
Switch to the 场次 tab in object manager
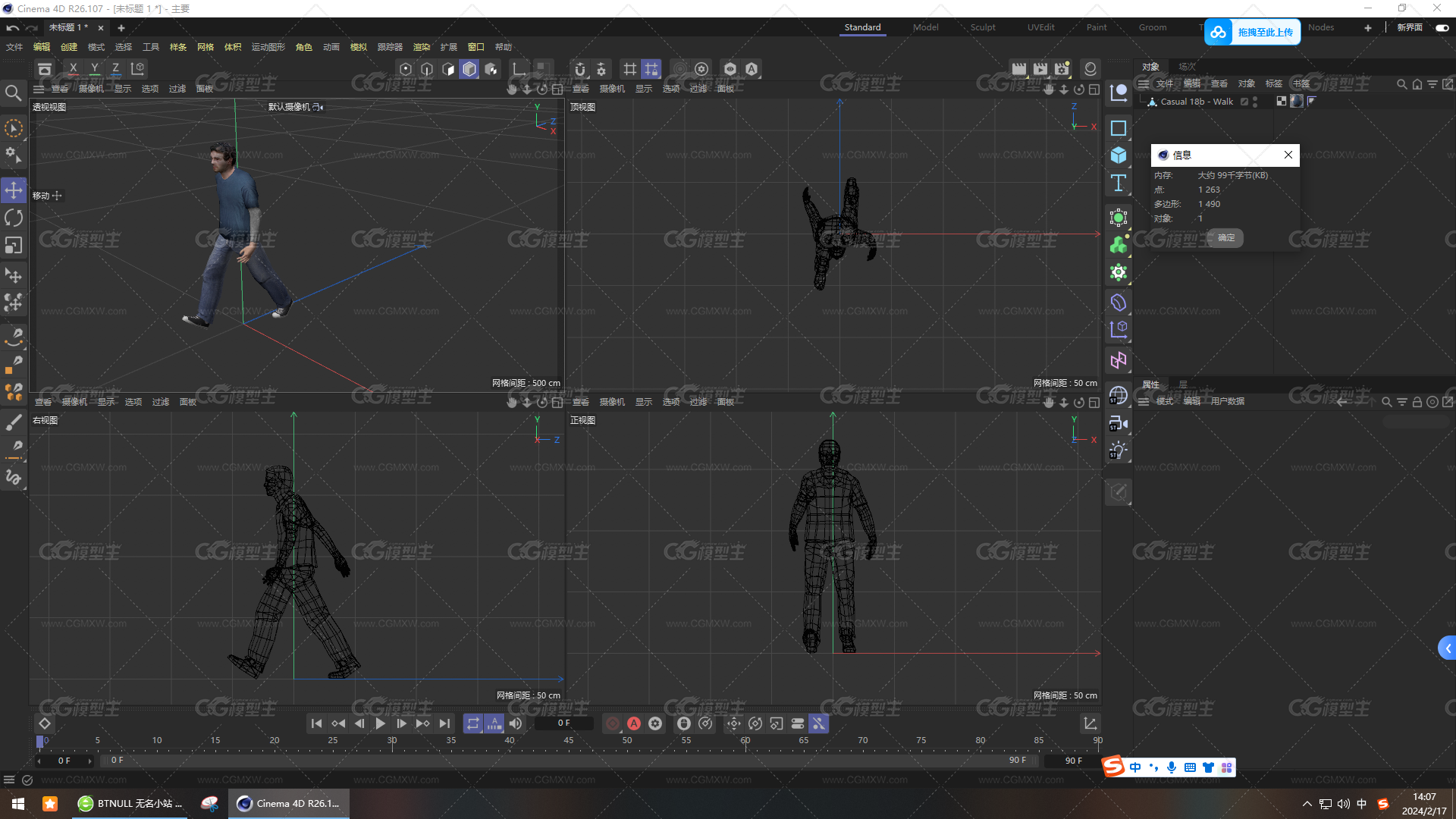[x=1187, y=67]
